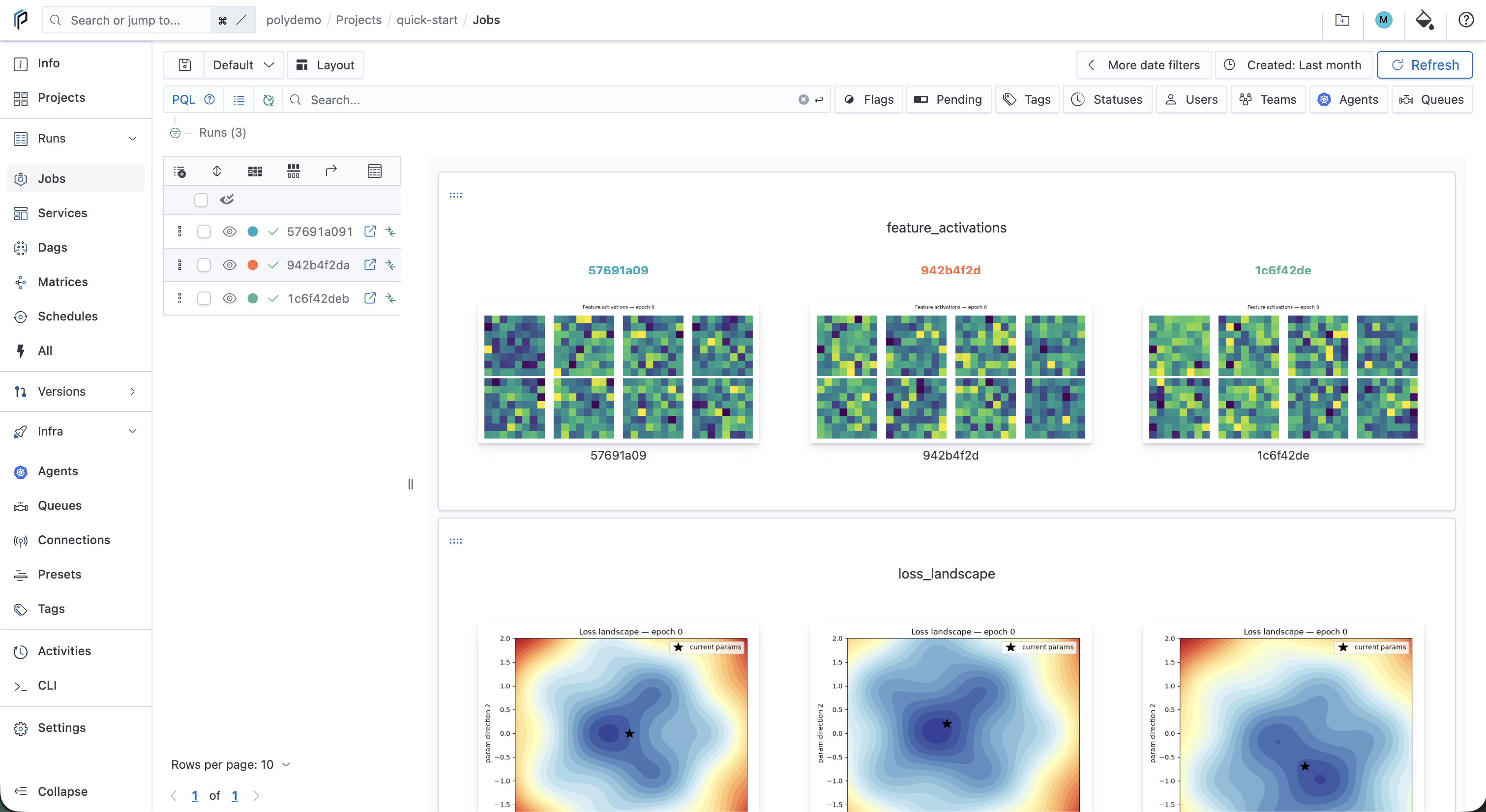The width and height of the screenshot is (1486, 812).
Task: Click the search history icon
Action: pyautogui.click(x=268, y=100)
